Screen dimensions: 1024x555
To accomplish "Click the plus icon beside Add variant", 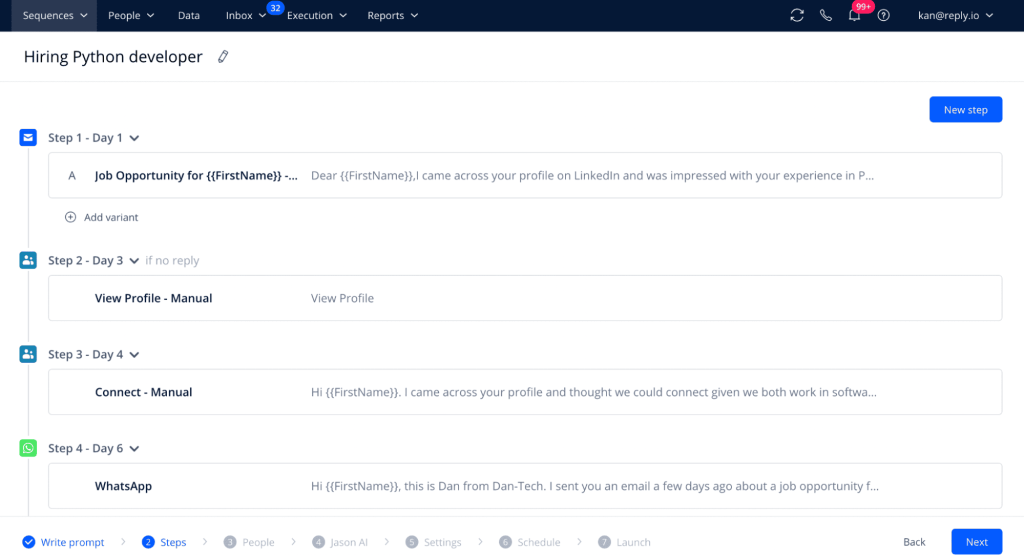I will tap(71, 217).
